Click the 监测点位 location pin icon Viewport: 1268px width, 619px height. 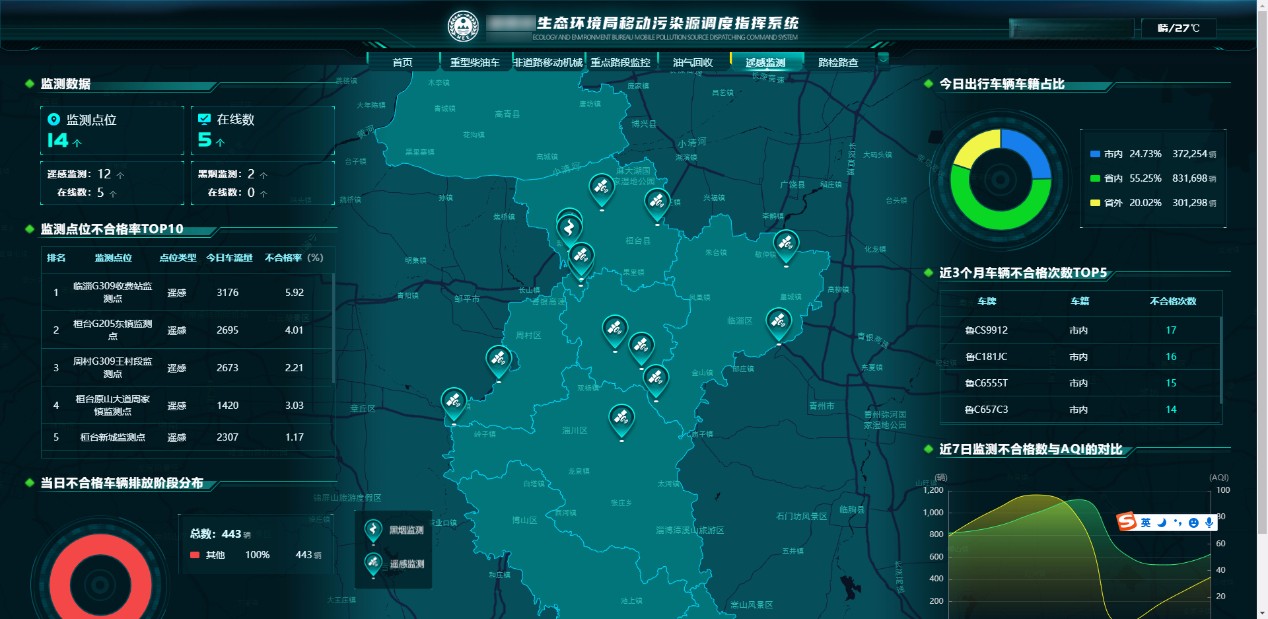[54, 119]
